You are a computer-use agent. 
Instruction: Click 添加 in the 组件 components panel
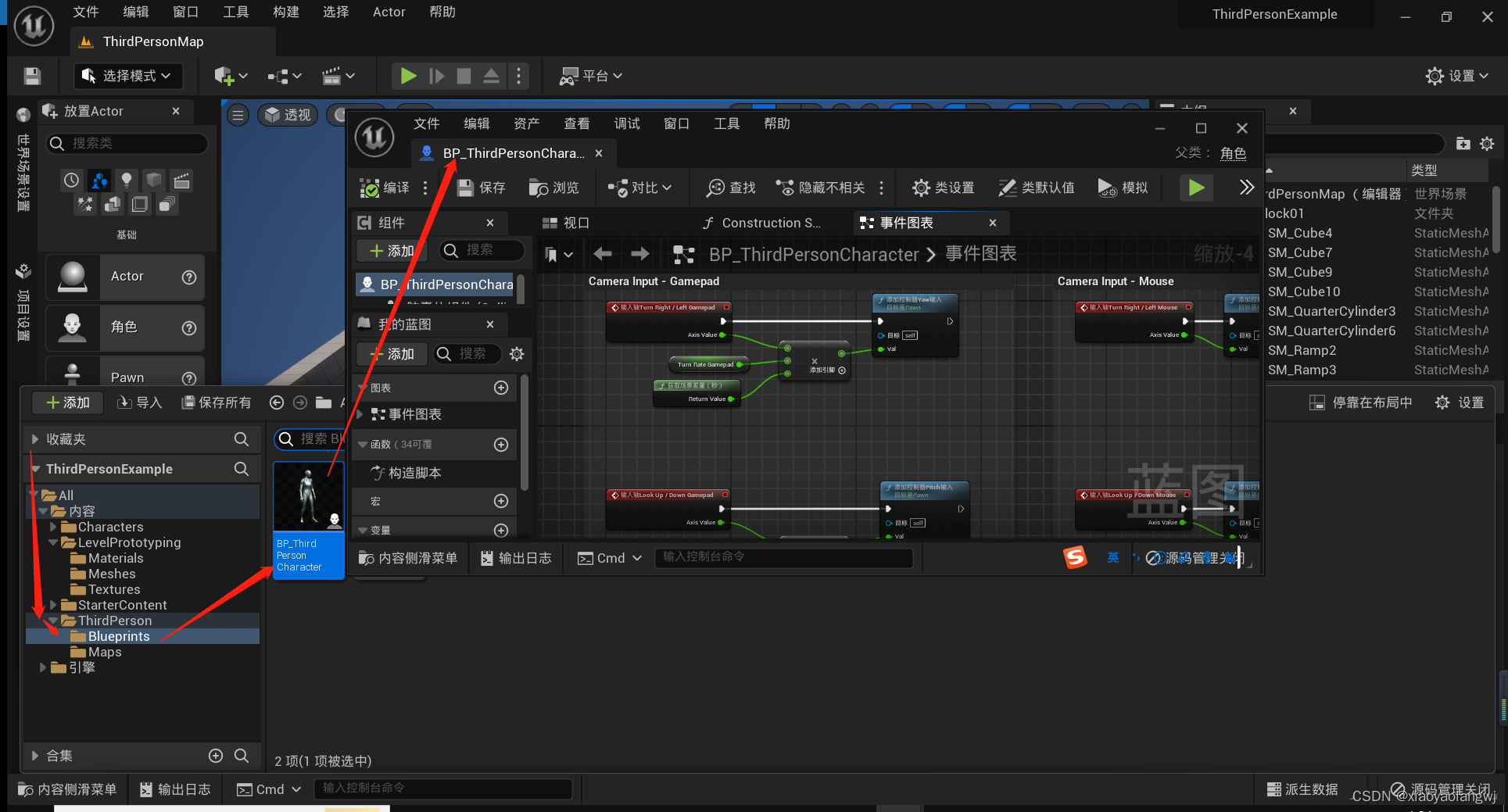coord(392,251)
